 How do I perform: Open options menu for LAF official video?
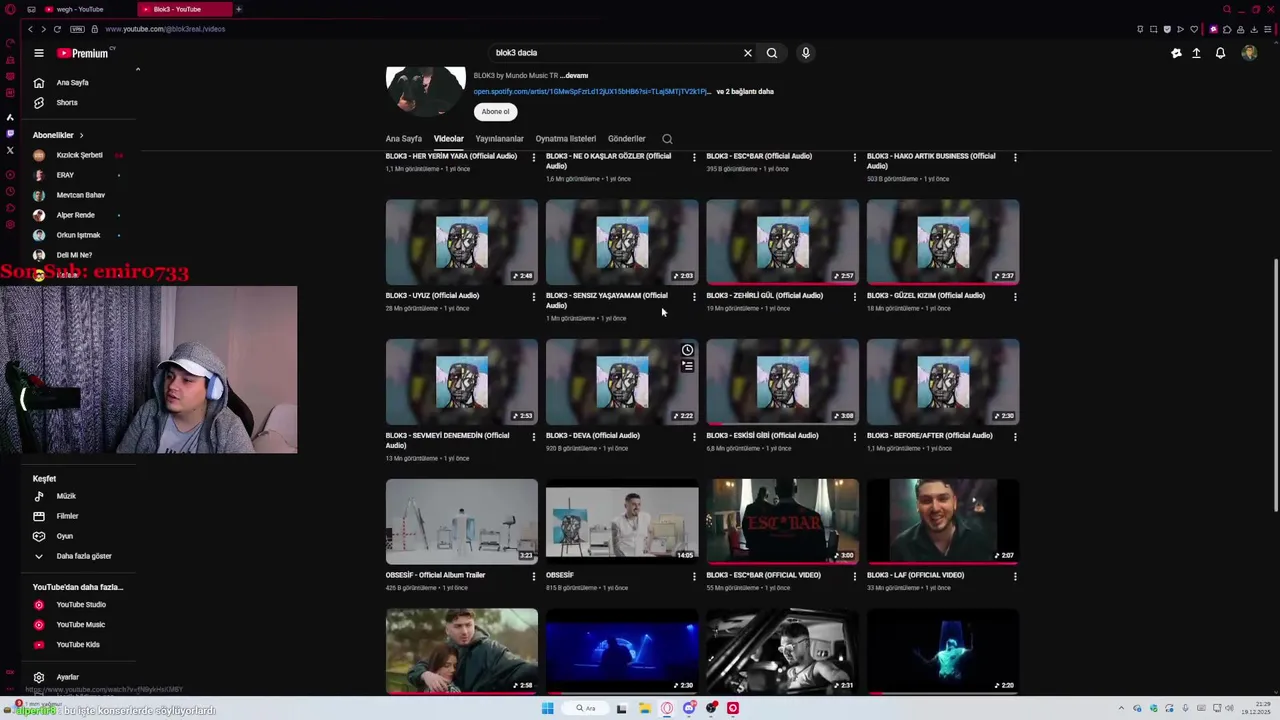1015,577
